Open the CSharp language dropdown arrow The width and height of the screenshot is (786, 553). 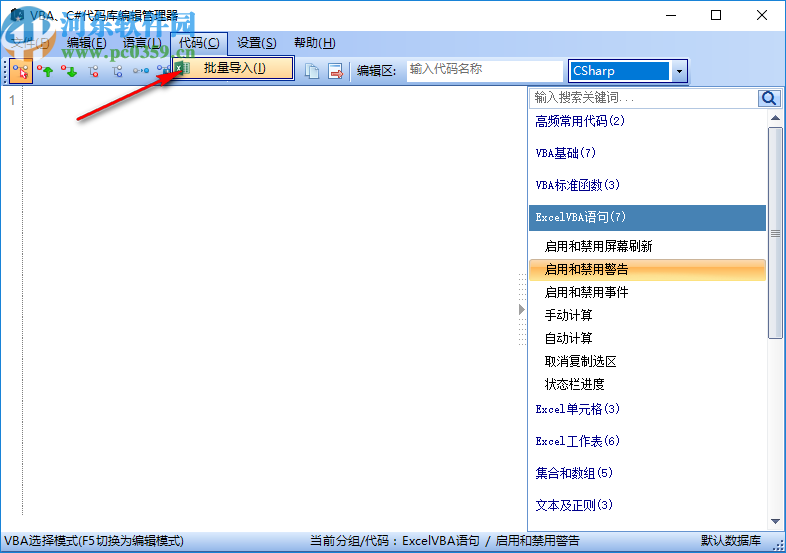click(679, 71)
